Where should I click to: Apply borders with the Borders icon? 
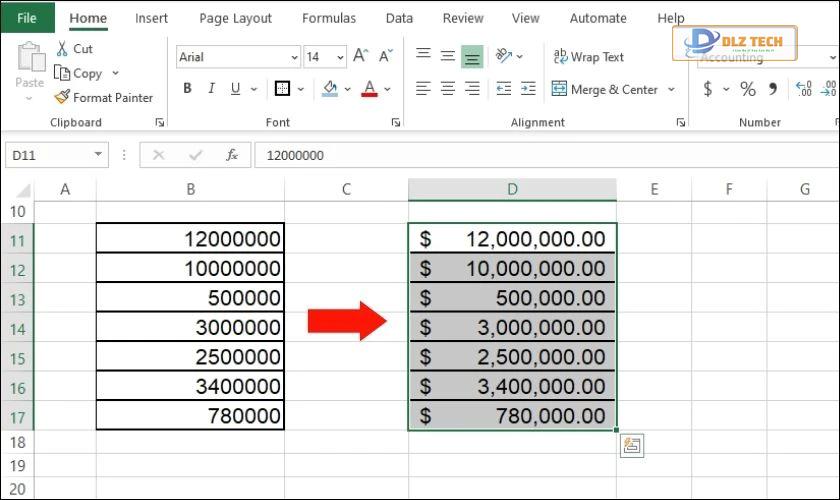coord(282,88)
